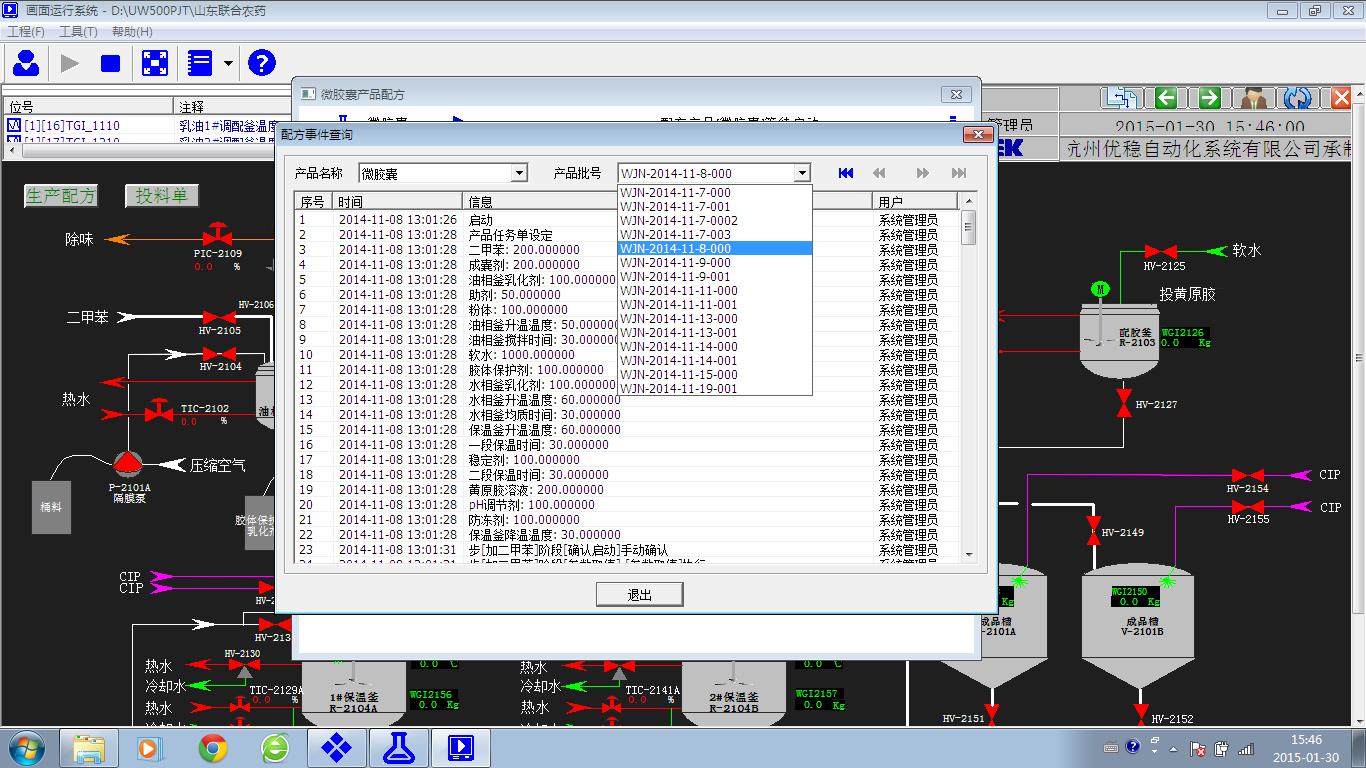Image resolution: width=1366 pixels, height=768 pixels.
Task: Open the blue list notebook icon
Action: pyautogui.click(x=201, y=64)
